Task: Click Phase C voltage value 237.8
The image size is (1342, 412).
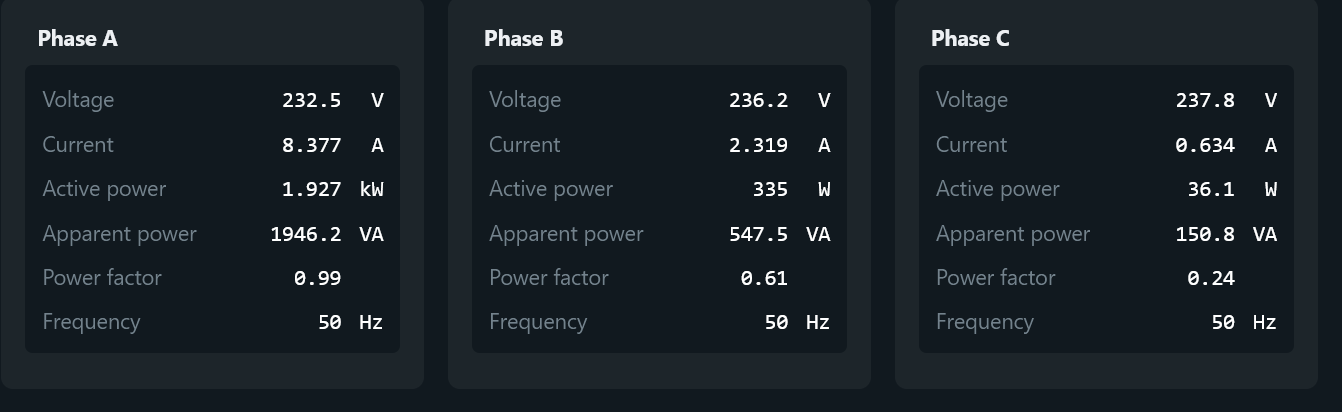Action: coord(1206,100)
